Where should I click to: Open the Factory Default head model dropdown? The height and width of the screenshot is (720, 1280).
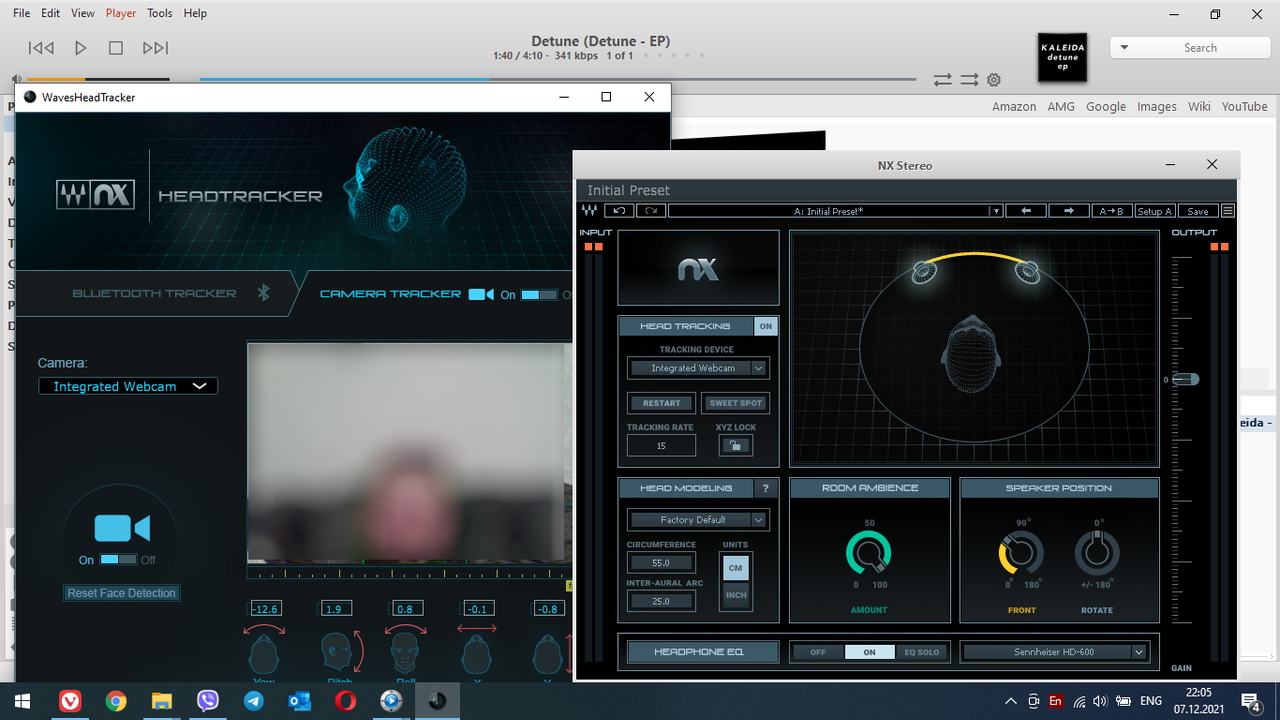pos(698,520)
